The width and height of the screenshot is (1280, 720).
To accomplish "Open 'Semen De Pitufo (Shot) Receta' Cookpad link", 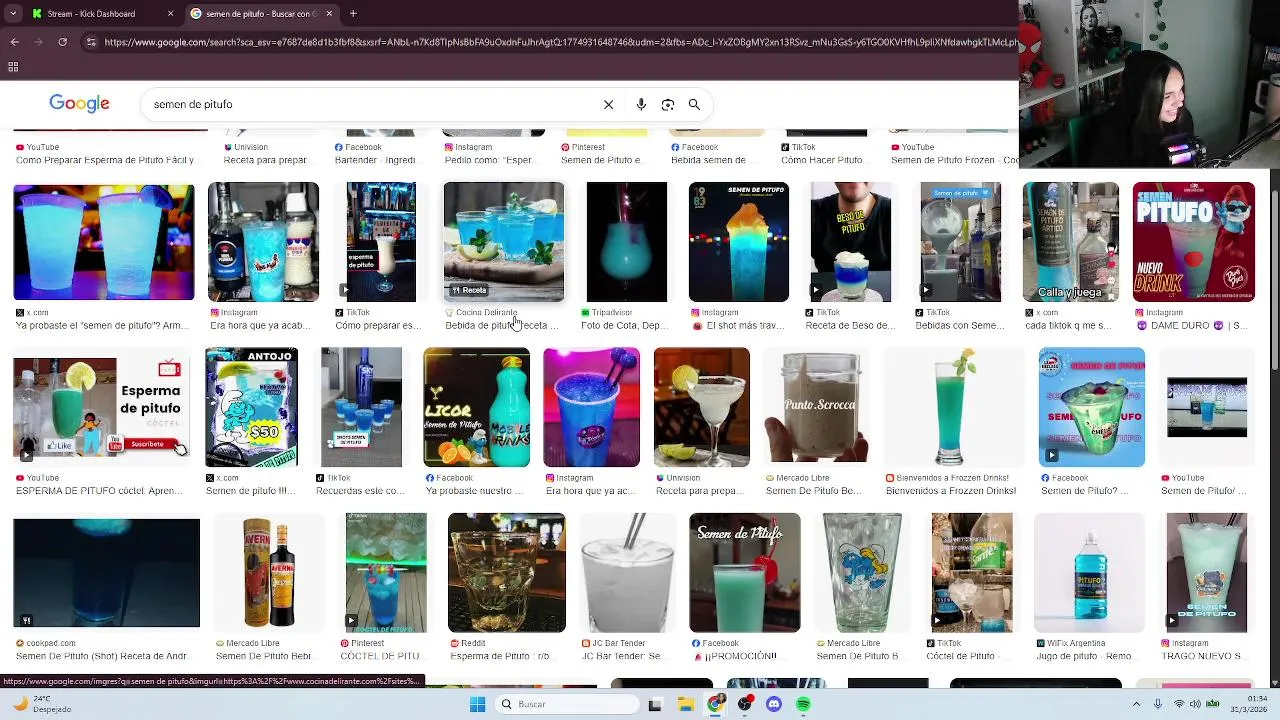I will pyautogui.click(x=101, y=657).
